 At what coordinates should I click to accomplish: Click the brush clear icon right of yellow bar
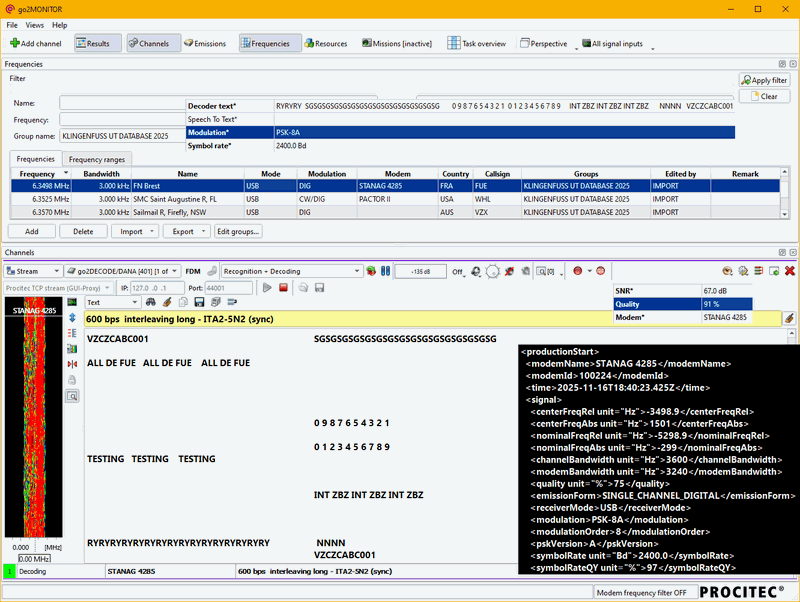coord(789,318)
